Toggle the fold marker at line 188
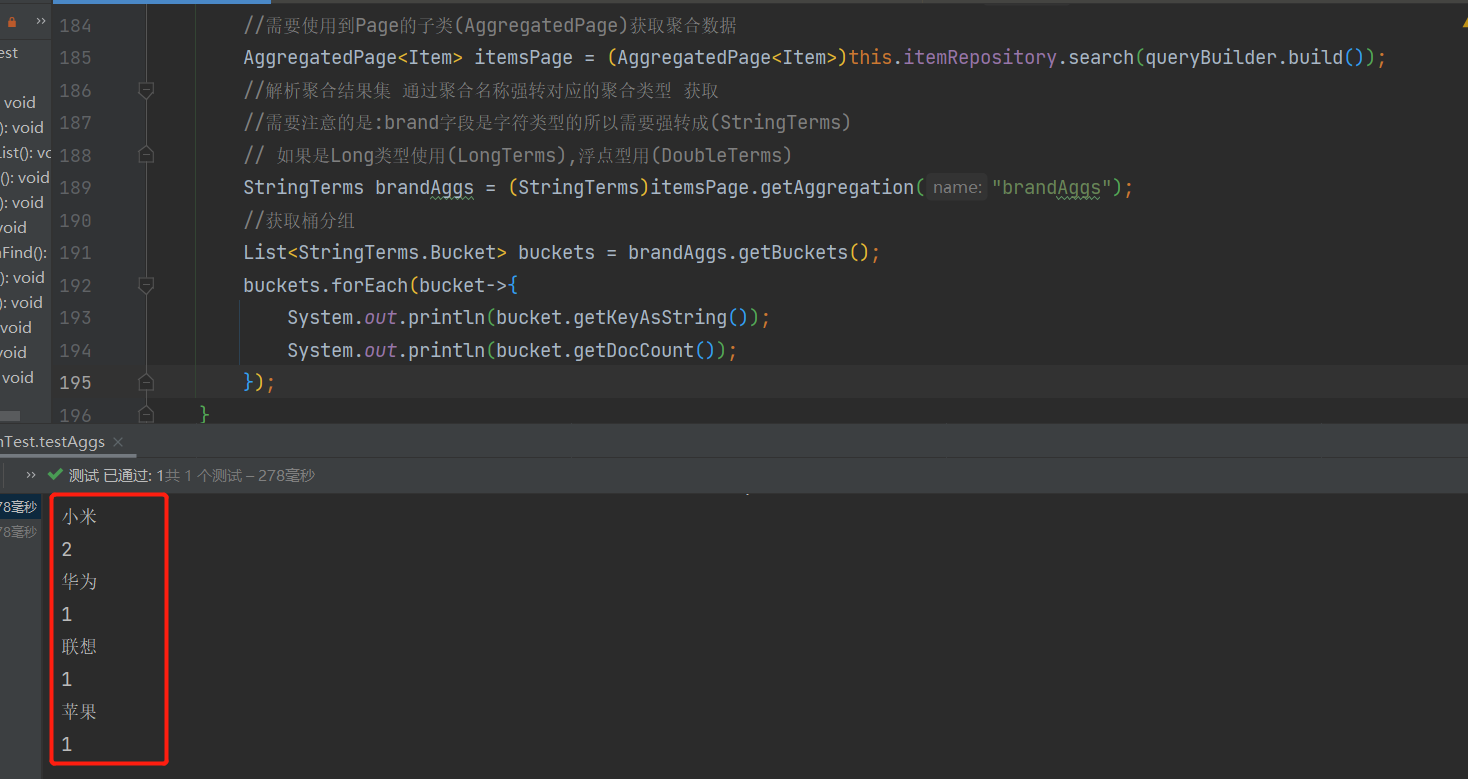Screen dimensions: 1468x779 [146, 155]
